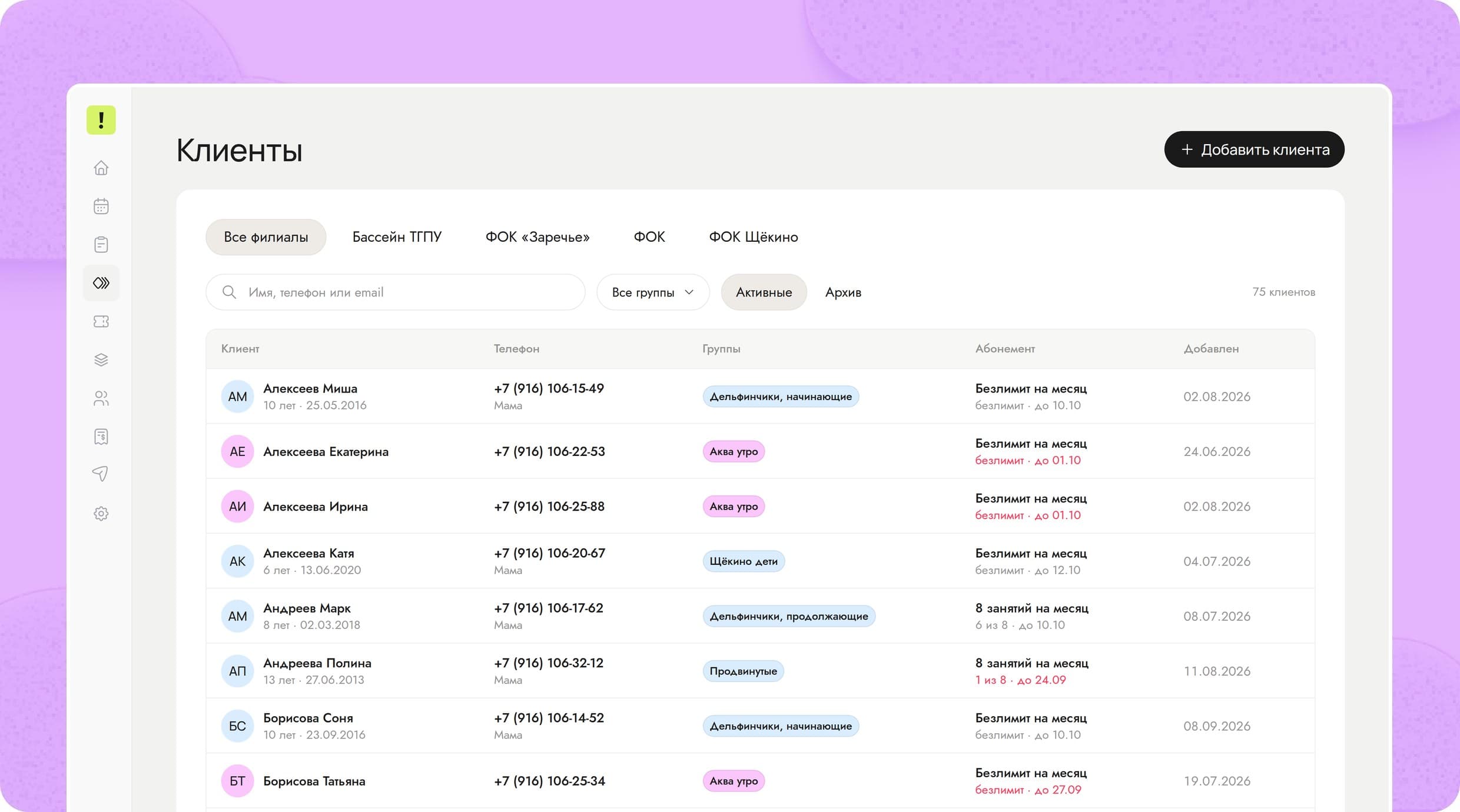This screenshot has width=1460, height=812.
Task: Expand the Все группы dropdown
Action: [x=653, y=292]
